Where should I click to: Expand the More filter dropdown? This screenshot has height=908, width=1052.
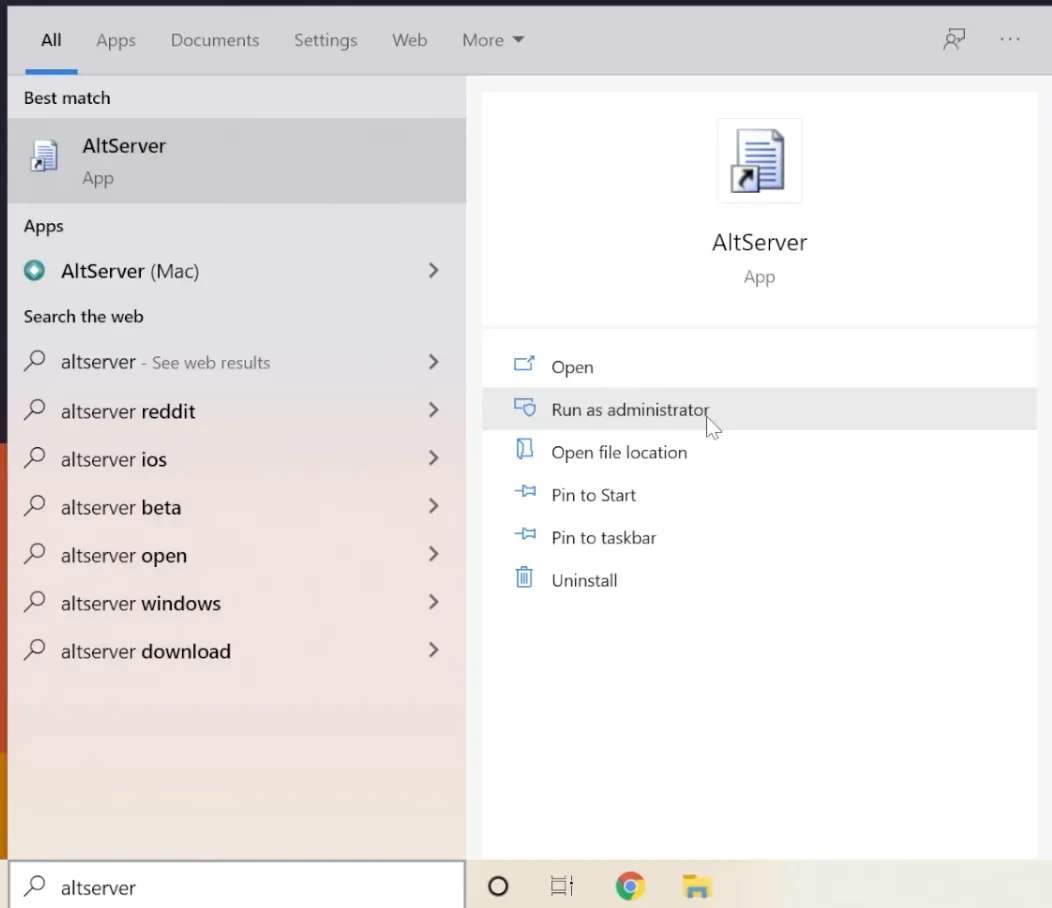click(492, 40)
